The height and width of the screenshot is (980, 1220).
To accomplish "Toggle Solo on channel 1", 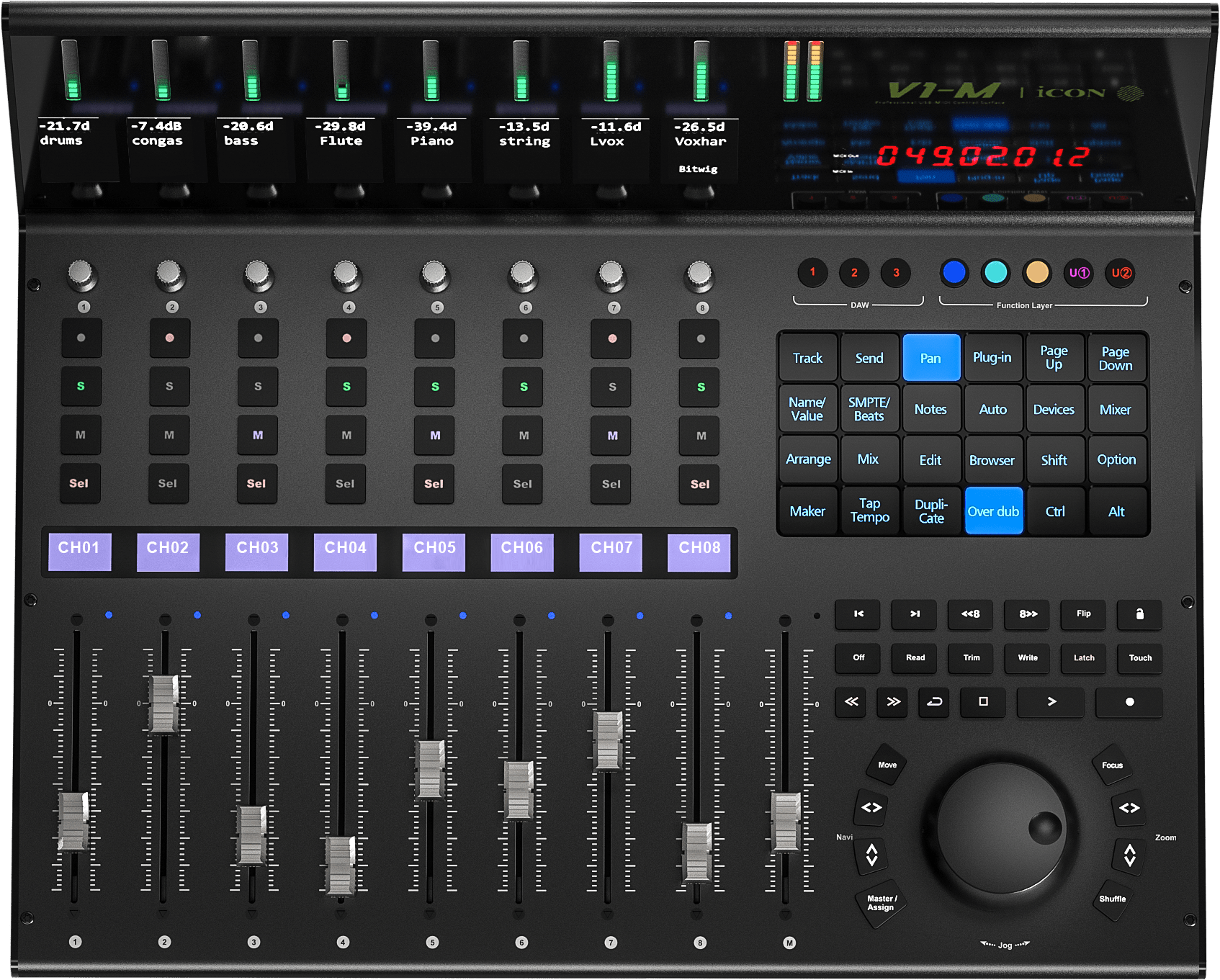I will pyautogui.click(x=81, y=387).
